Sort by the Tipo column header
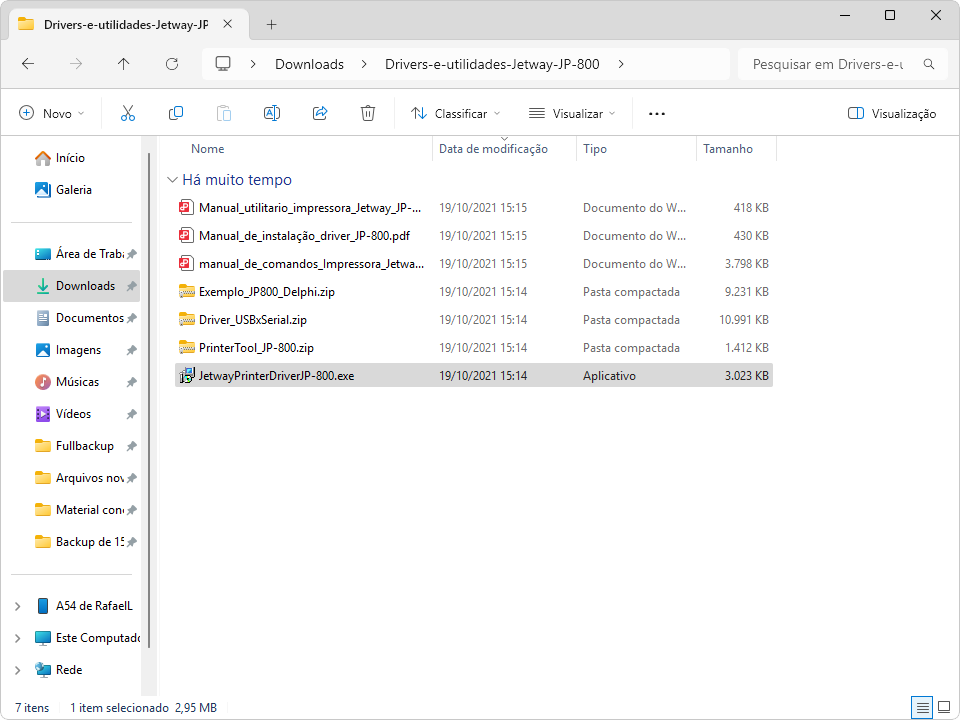 point(595,149)
